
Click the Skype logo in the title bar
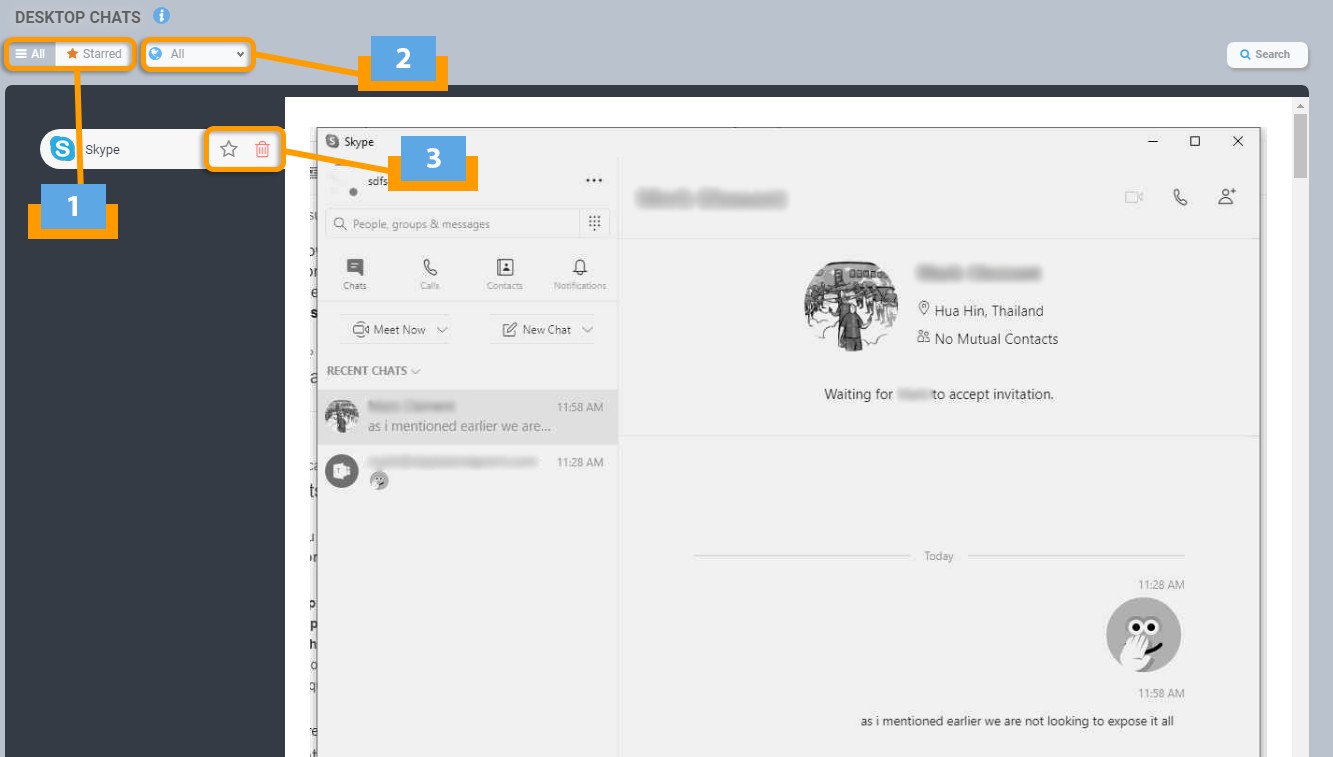[332, 142]
